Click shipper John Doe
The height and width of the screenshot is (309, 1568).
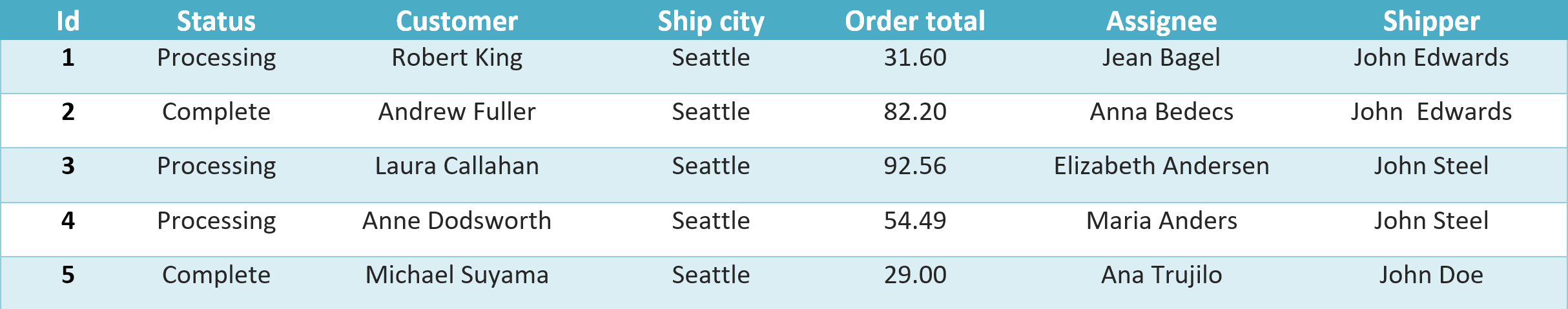[1431, 275]
